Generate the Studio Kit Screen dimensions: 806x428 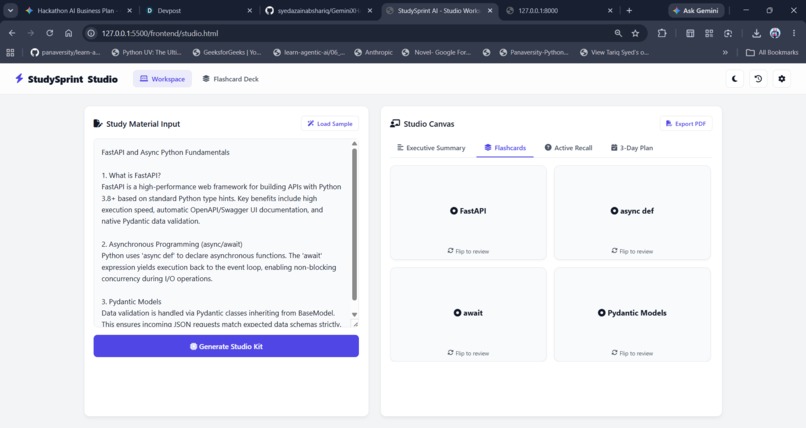pyautogui.click(x=226, y=346)
